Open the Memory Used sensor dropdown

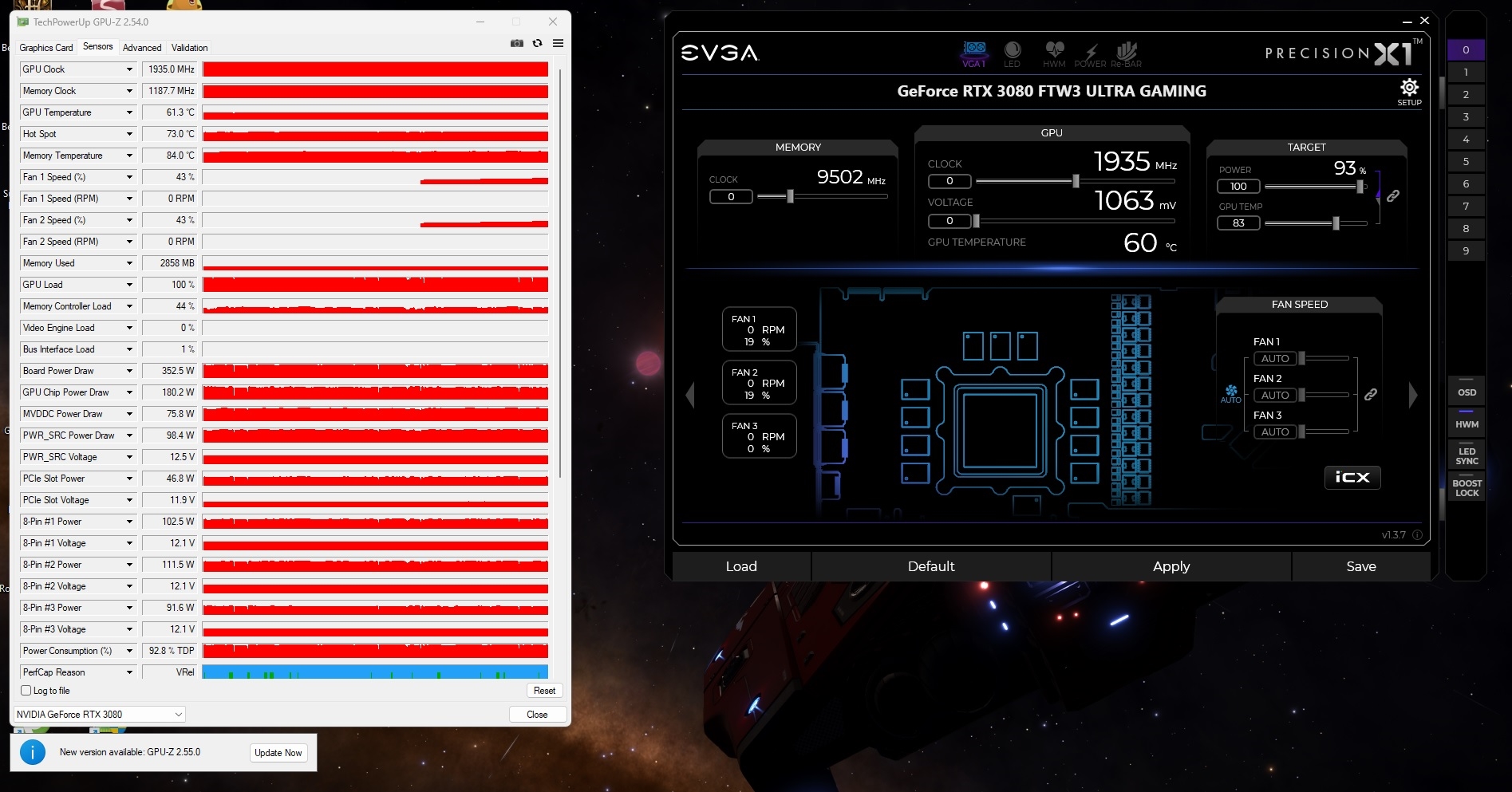129,263
